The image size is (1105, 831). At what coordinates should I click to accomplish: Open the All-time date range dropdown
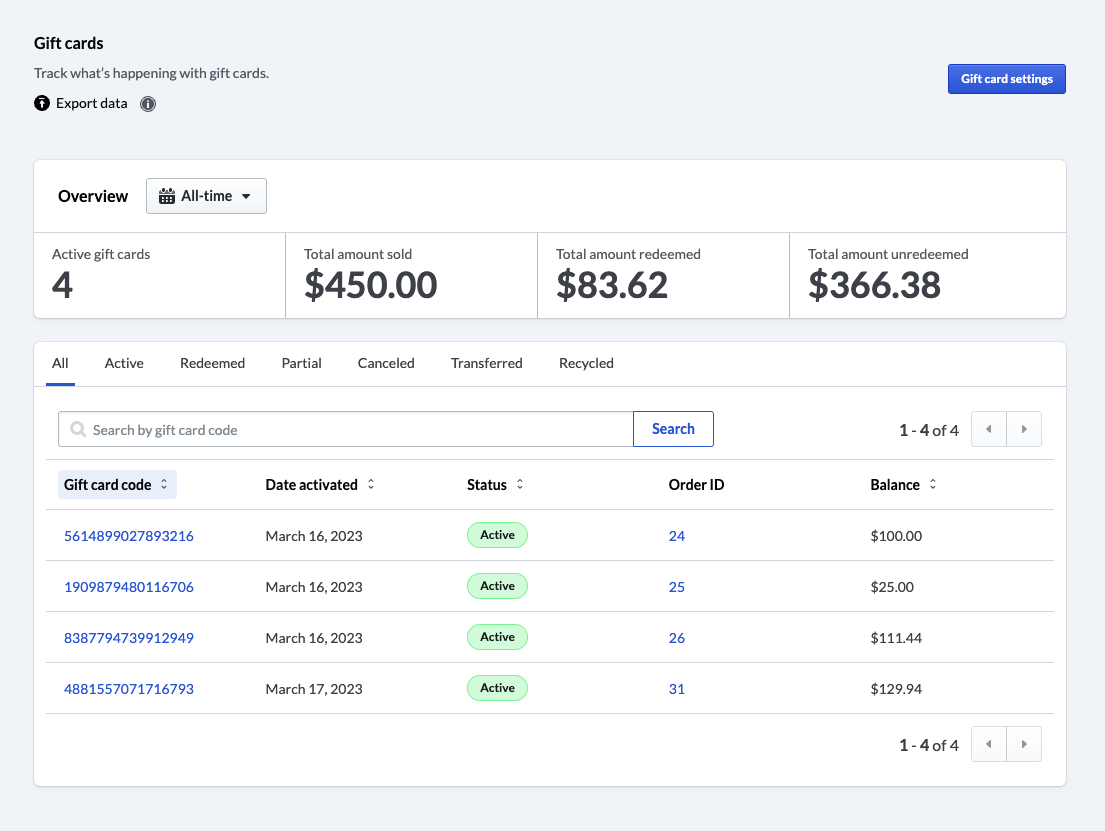tap(206, 196)
